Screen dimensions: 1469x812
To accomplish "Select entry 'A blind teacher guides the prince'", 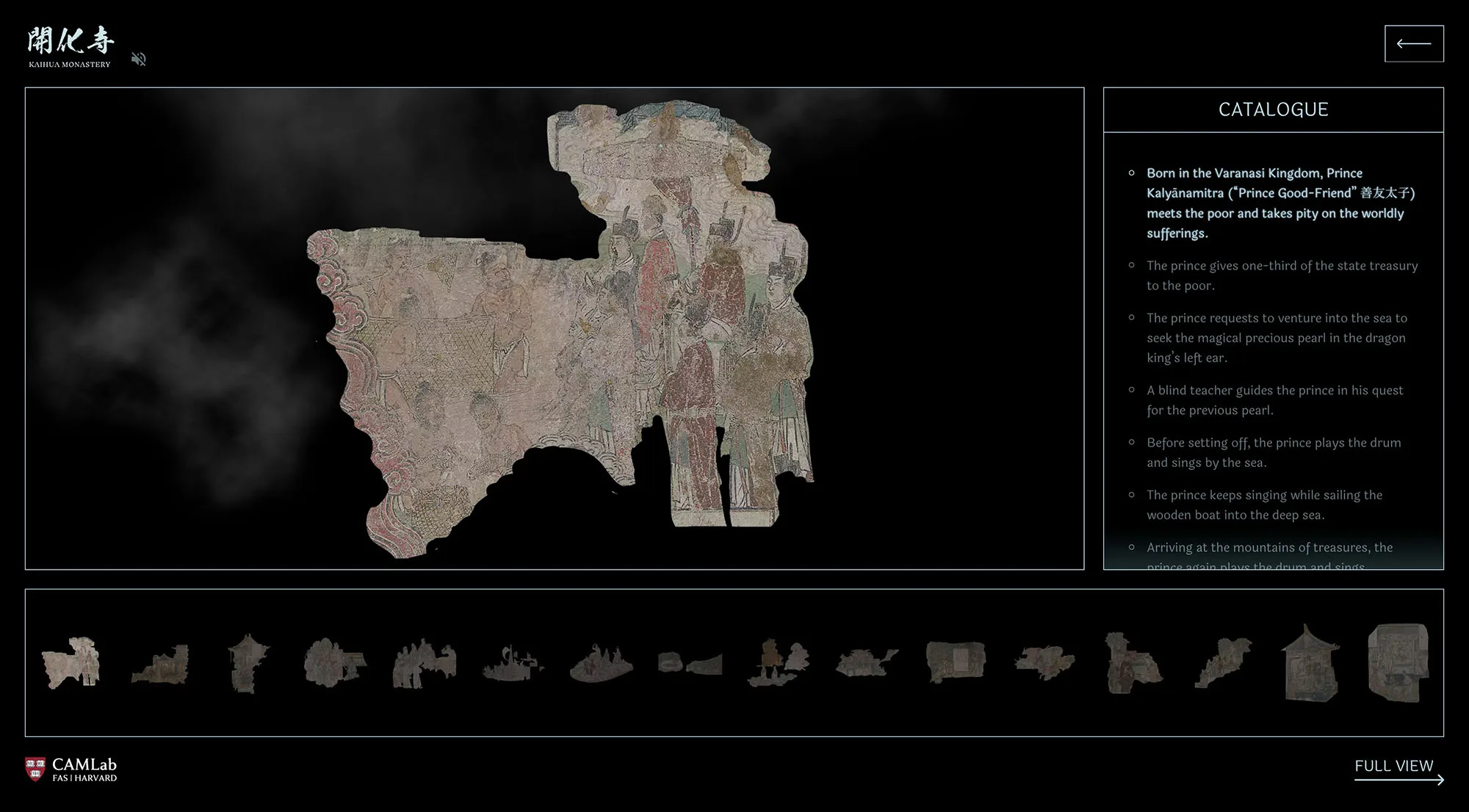I will click(x=1274, y=400).
